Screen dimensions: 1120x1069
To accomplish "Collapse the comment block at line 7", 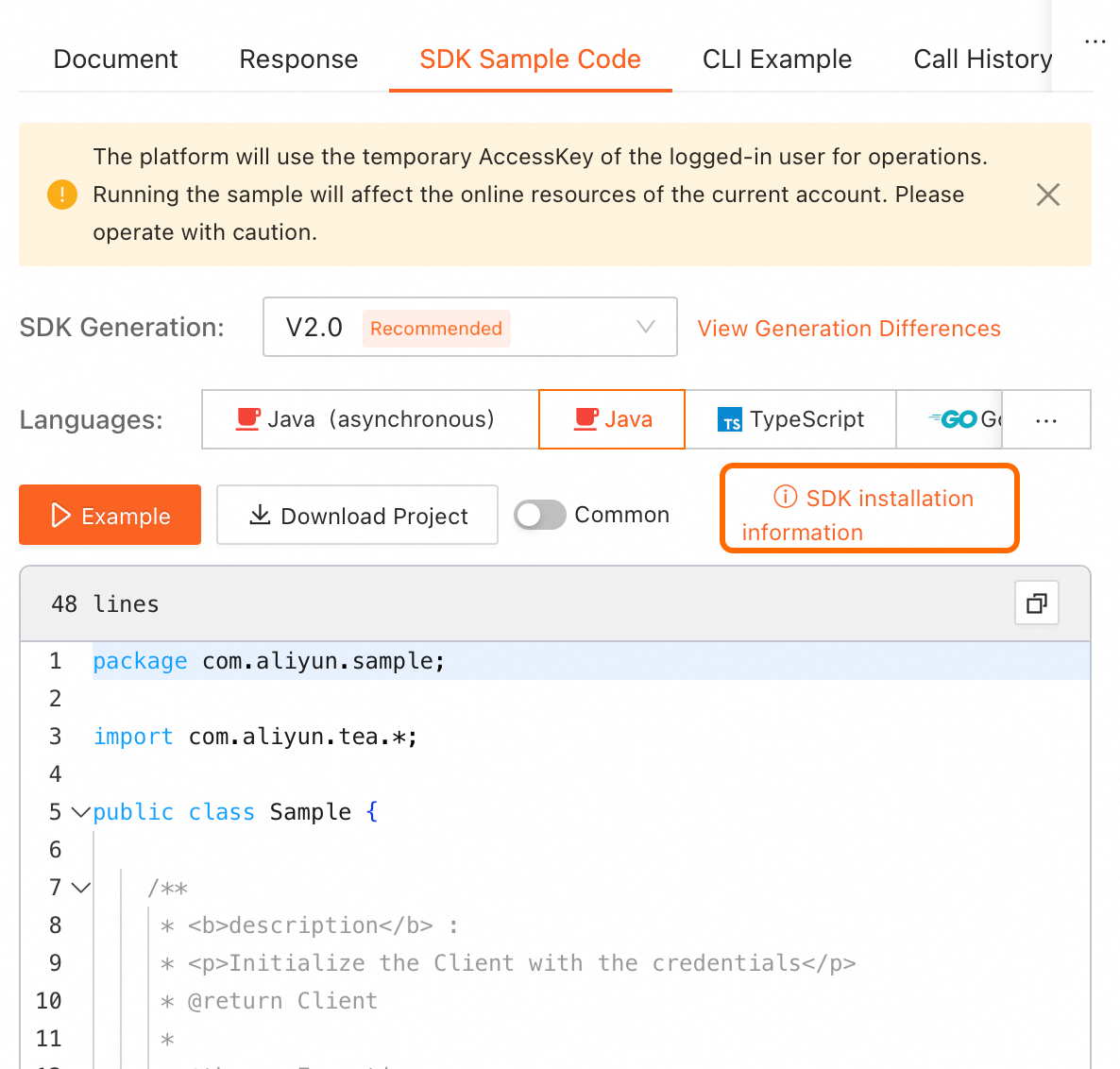I will (x=81, y=888).
